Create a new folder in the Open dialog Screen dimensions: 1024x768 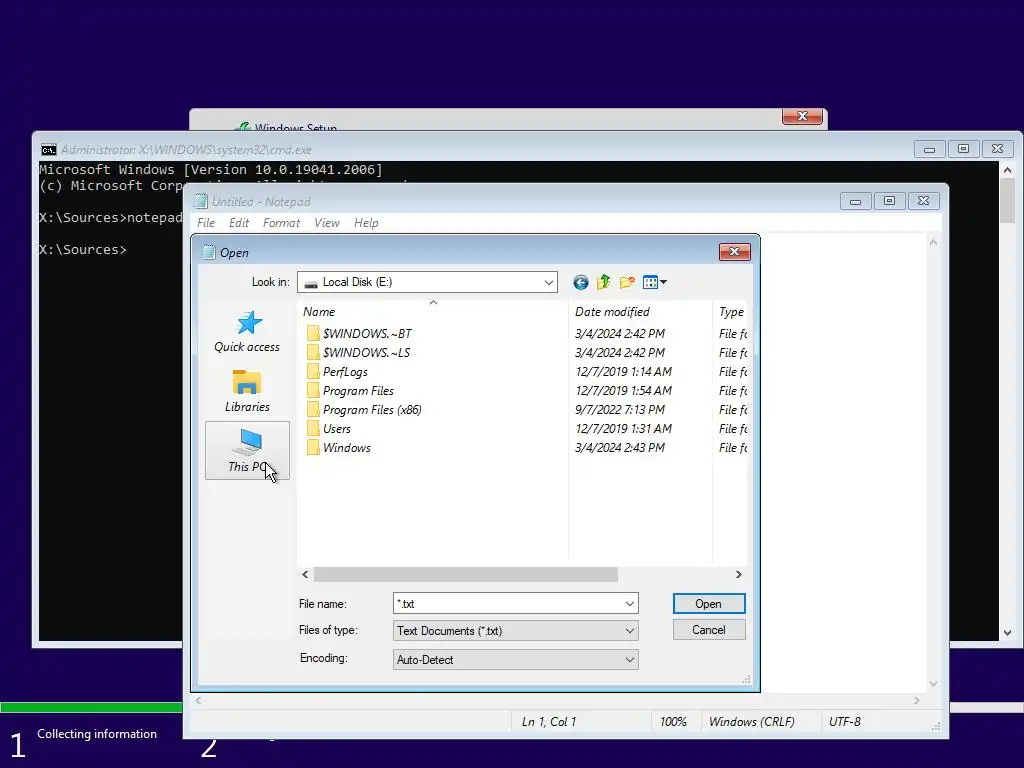[627, 282]
